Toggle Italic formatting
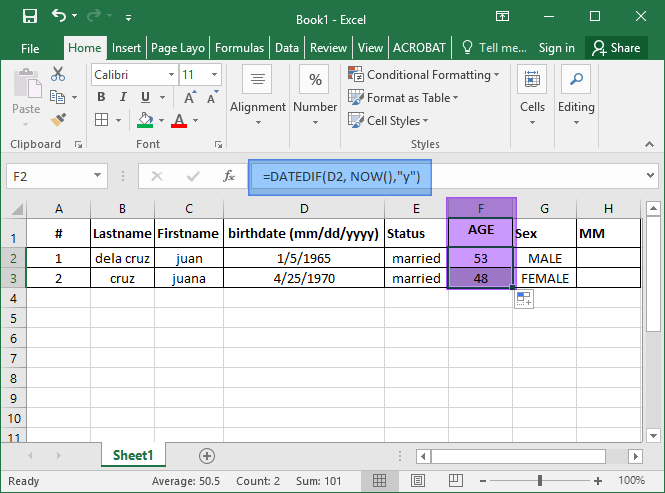 click(x=123, y=97)
